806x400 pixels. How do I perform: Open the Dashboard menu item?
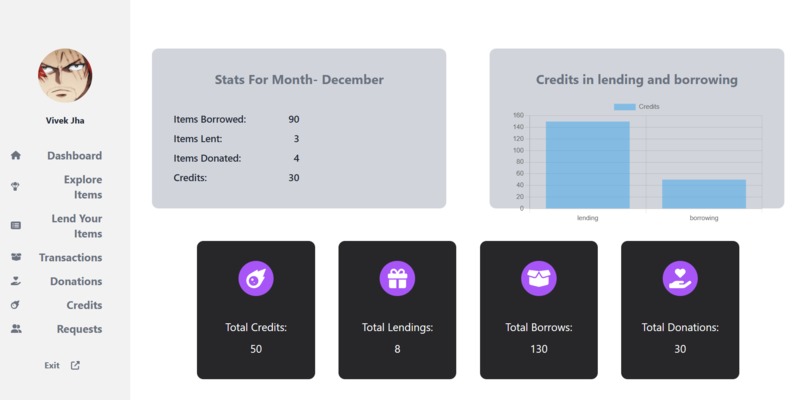(75, 155)
